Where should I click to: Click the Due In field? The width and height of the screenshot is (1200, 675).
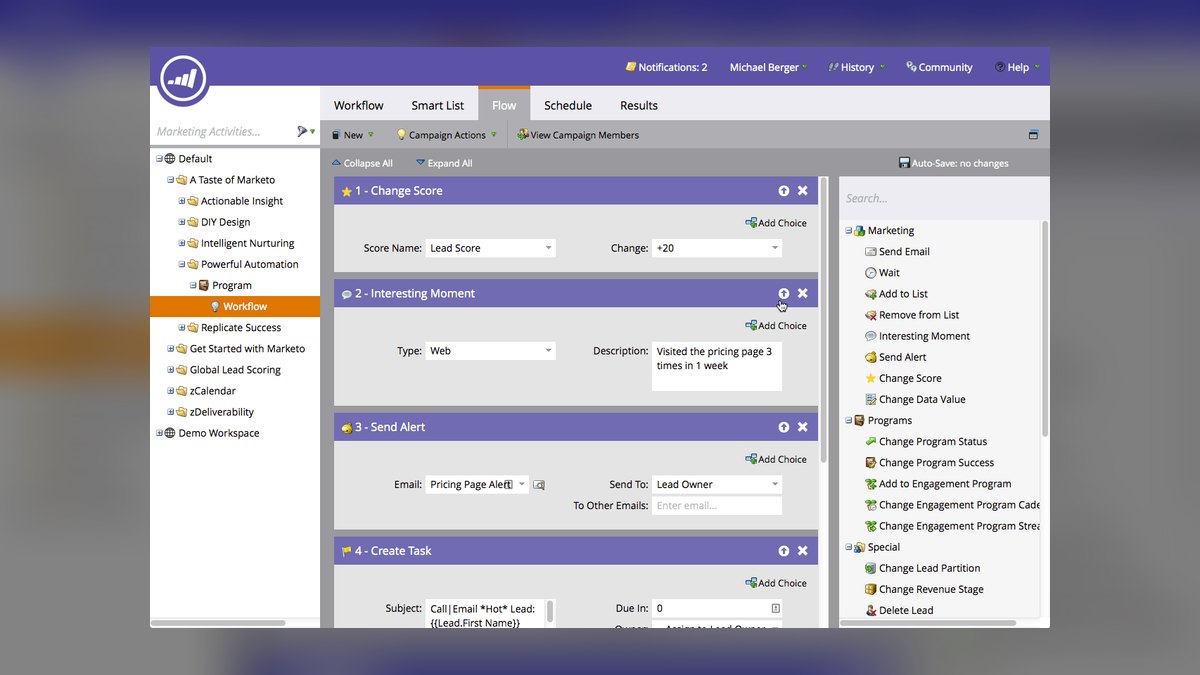[x=717, y=608]
